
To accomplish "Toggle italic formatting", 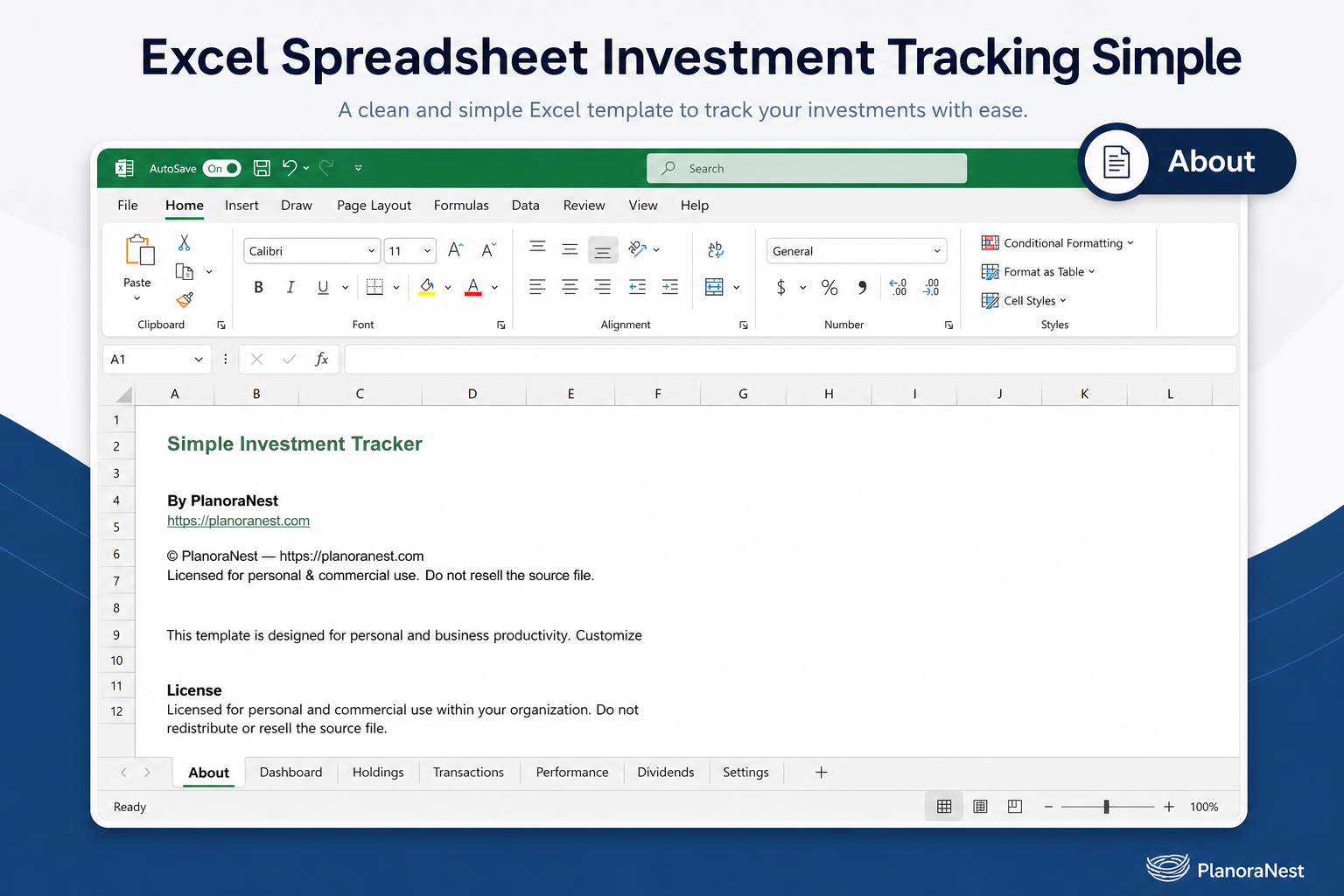I will tap(290, 287).
